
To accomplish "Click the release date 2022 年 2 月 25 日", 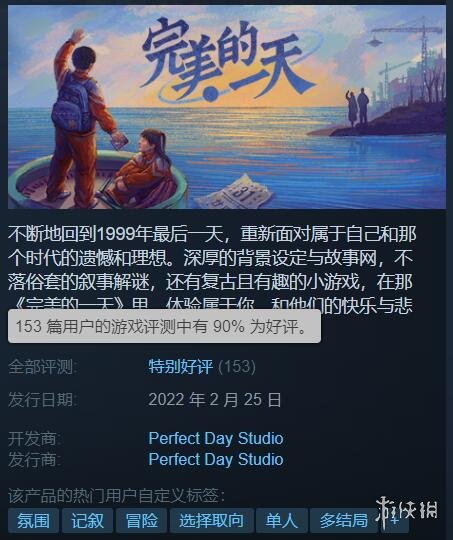I will [215, 400].
